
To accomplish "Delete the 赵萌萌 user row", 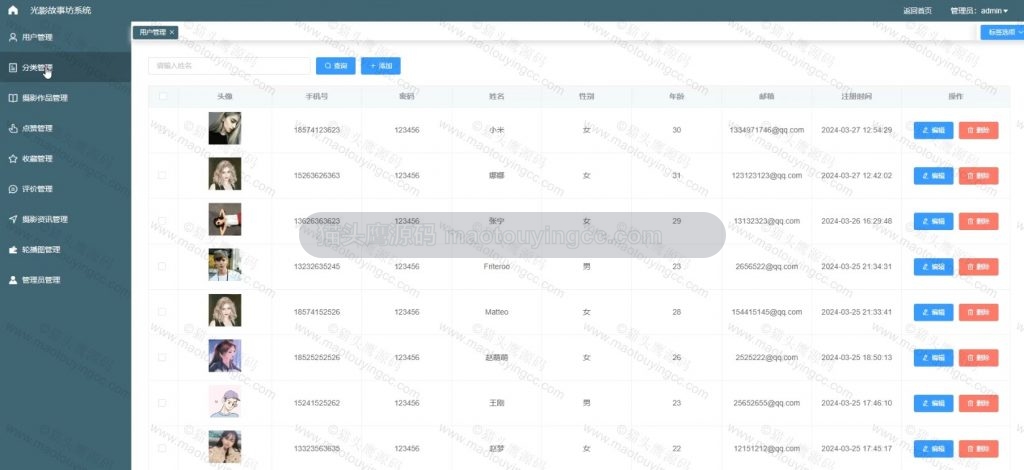I will click(x=978, y=358).
